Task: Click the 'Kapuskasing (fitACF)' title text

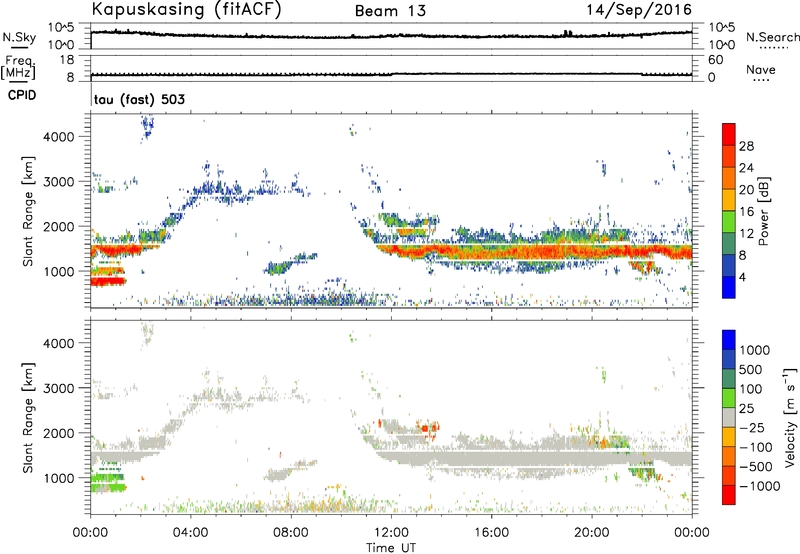Action: pyautogui.click(x=186, y=9)
